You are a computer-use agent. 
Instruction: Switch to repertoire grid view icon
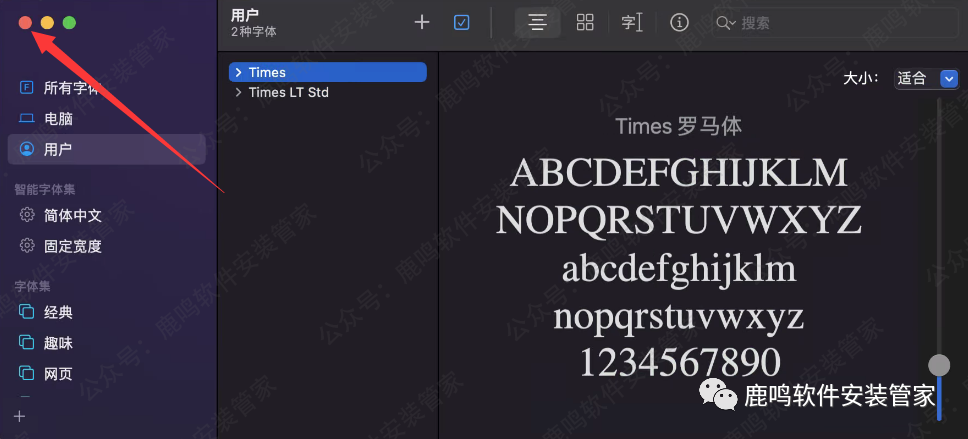[x=585, y=23]
